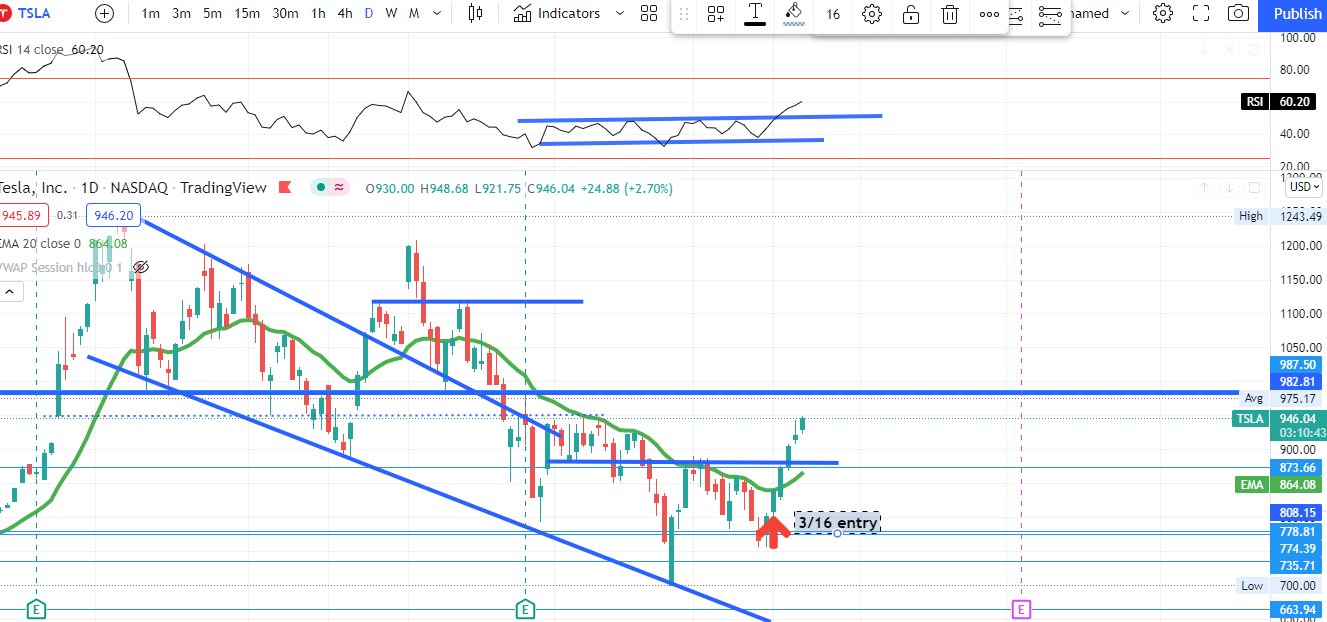Click the 982.81 horizontal line price label

(1297, 381)
